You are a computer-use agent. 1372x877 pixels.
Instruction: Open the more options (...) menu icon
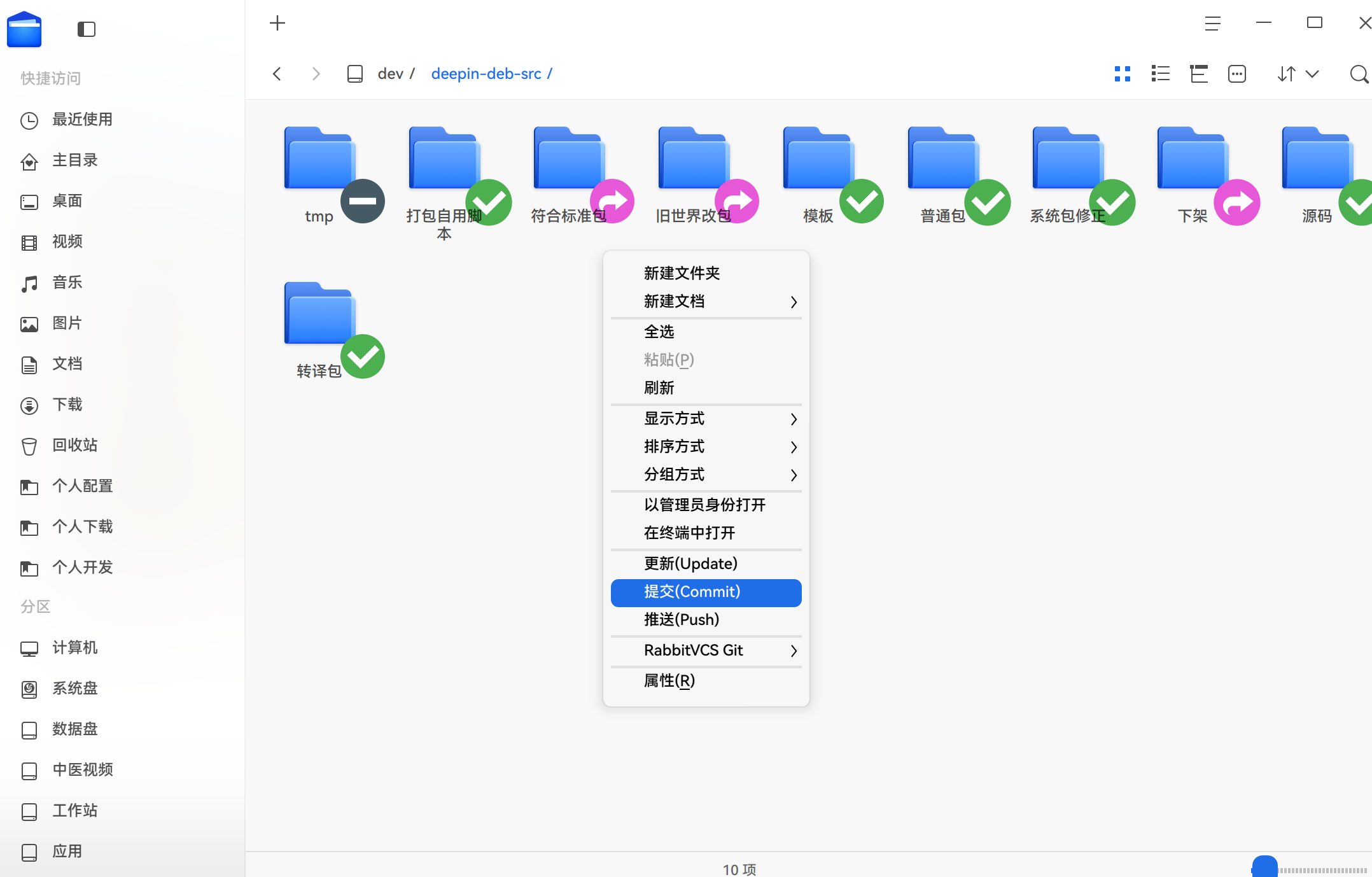[x=1237, y=73]
